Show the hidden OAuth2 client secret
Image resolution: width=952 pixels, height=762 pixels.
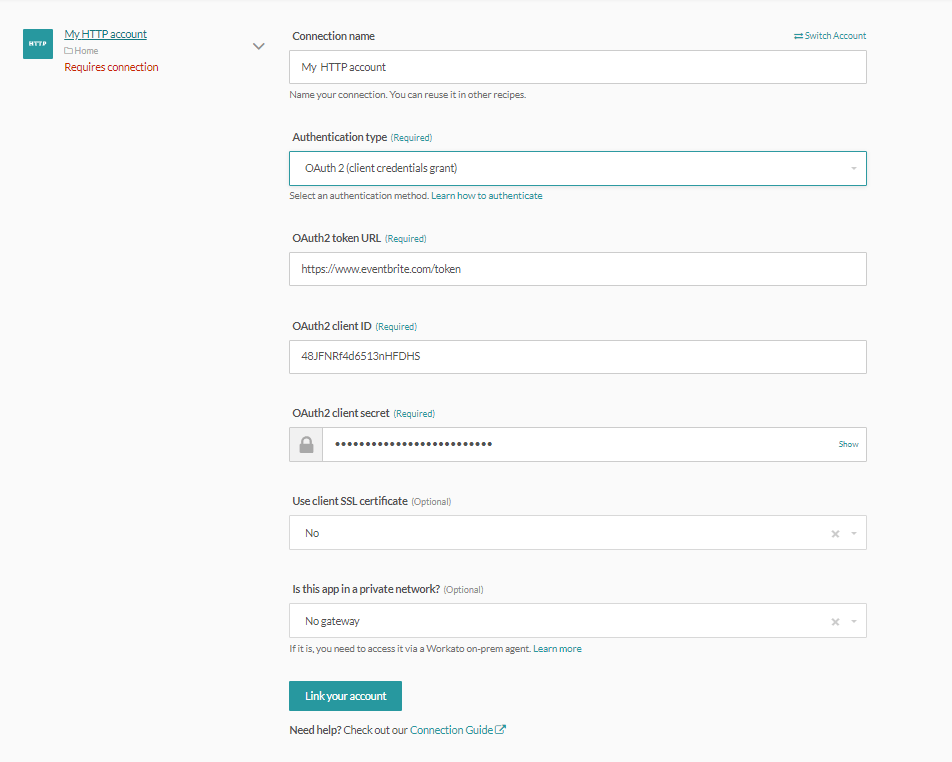pyautogui.click(x=847, y=443)
